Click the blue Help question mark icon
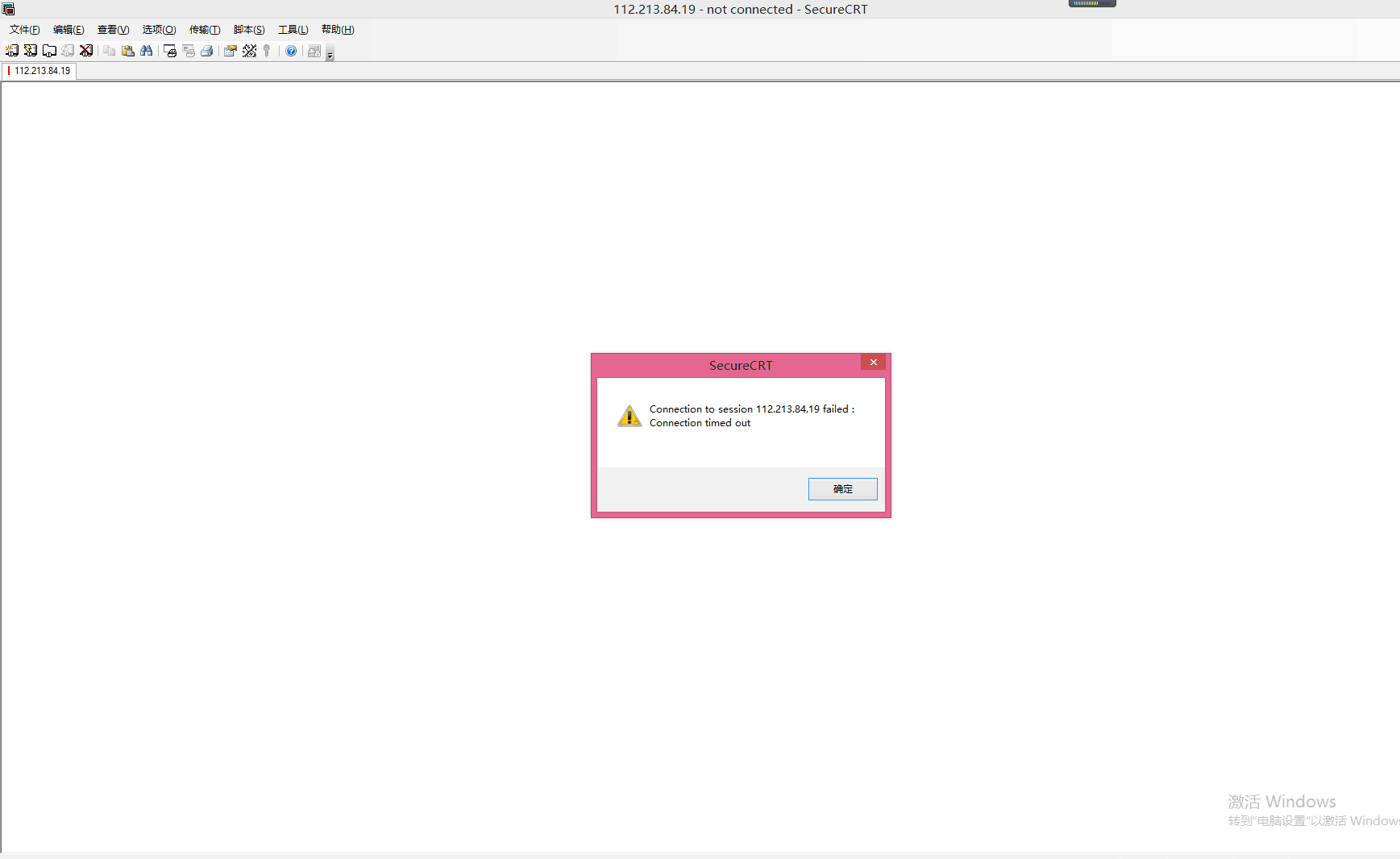Image resolution: width=1400 pixels, height=859 pixels. pos(291,51)
